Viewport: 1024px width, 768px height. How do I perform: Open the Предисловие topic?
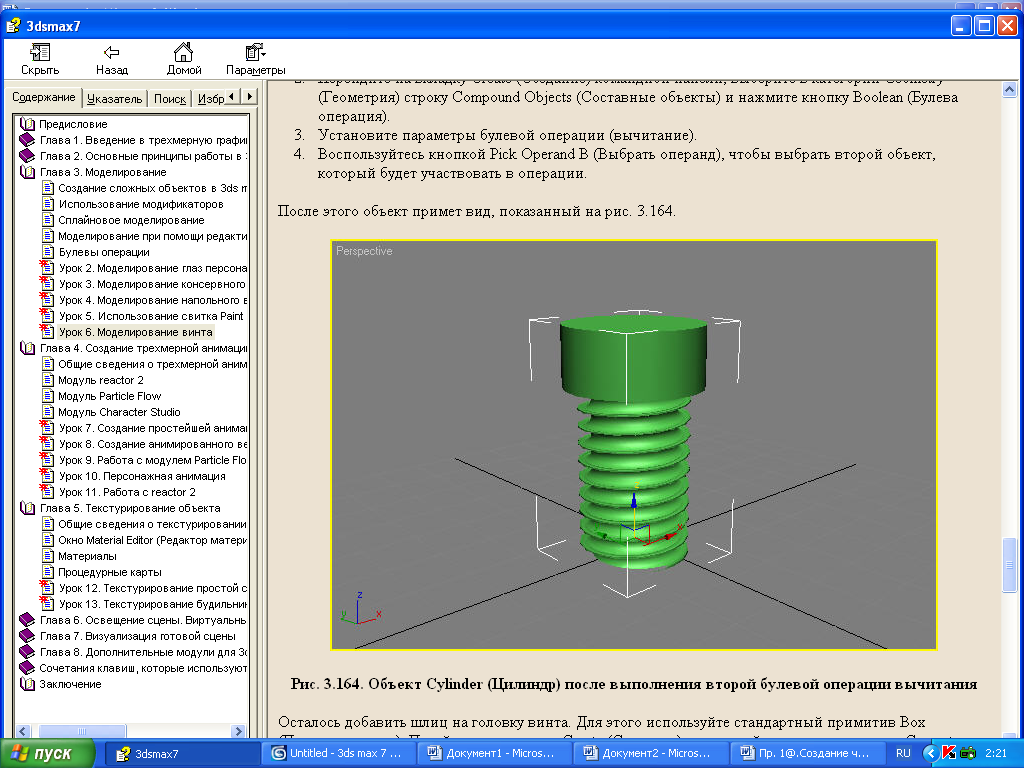pyautogui.click(x=73, y=124)
